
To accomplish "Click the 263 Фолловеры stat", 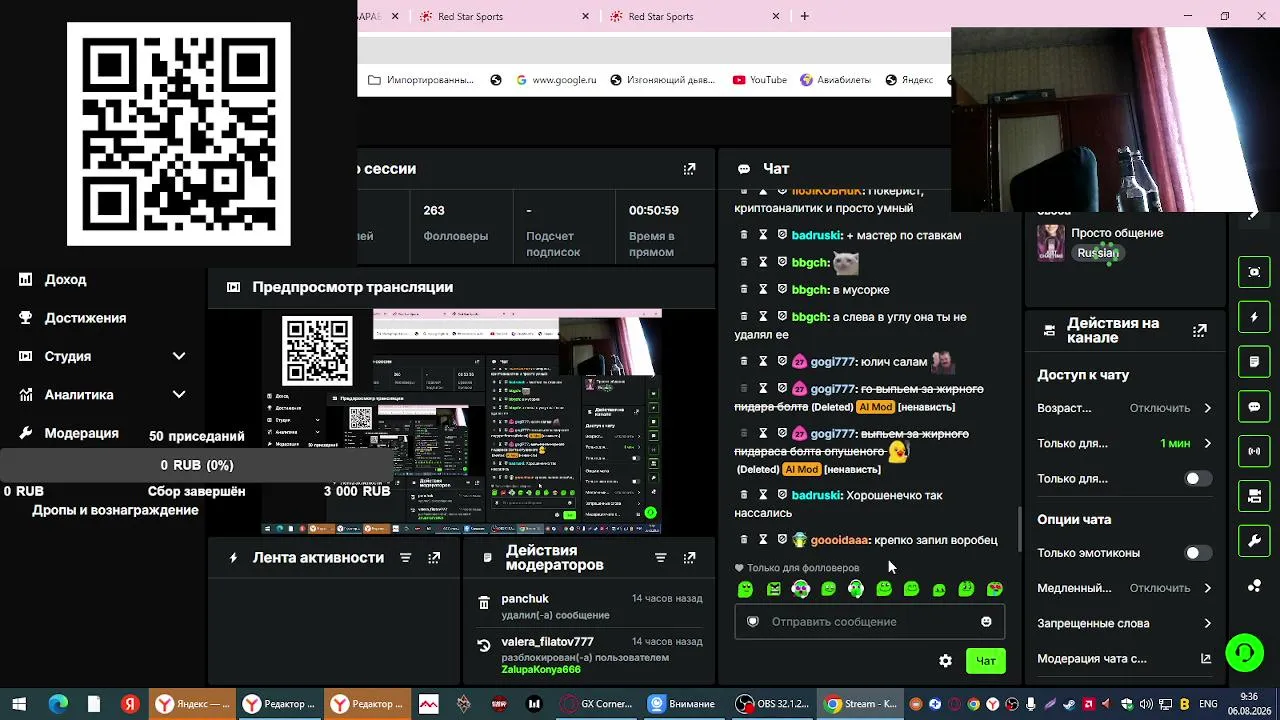I will click(455, 223).
